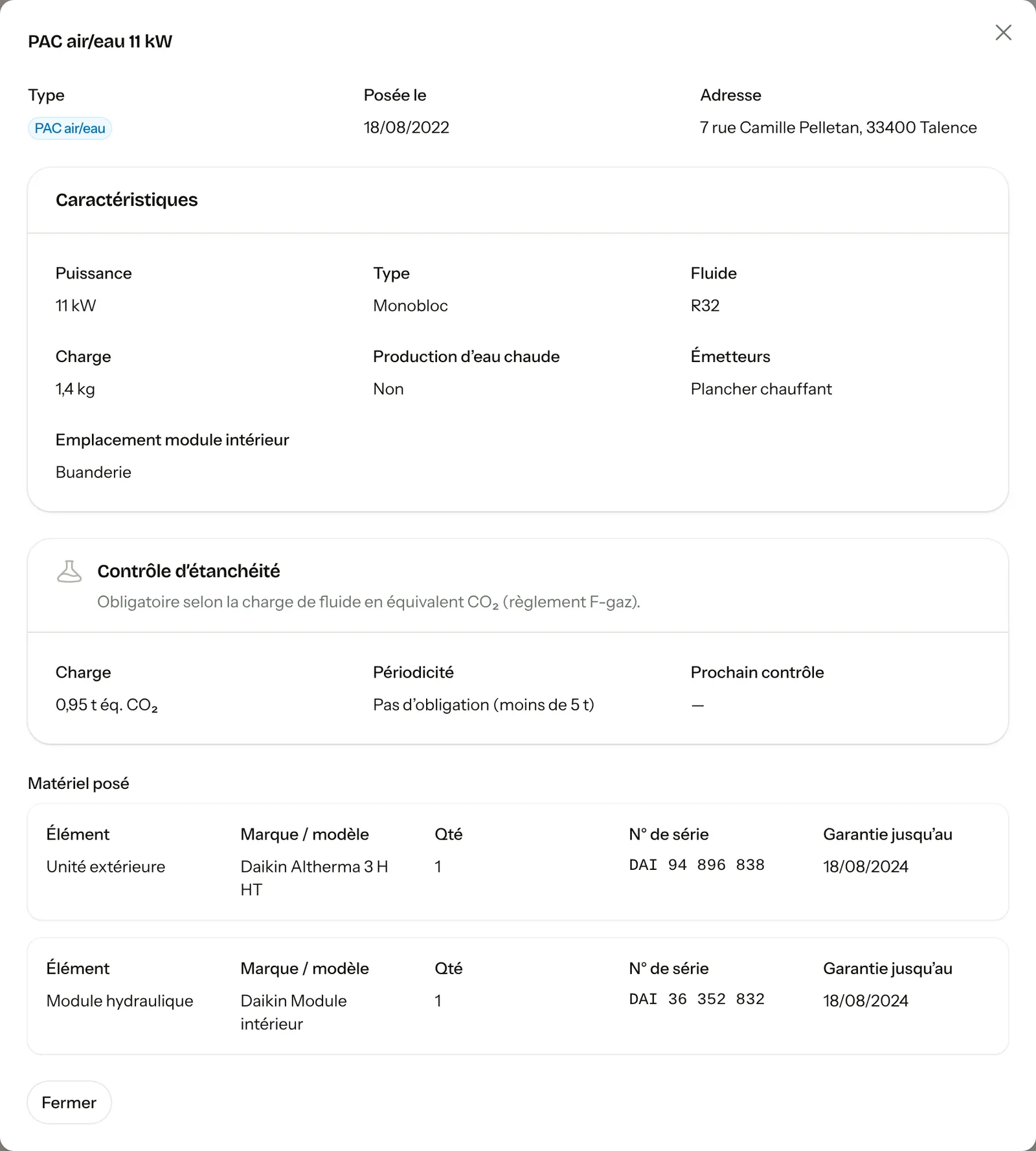Click the flask icon beside Contrôle d'étanchéité

tap(69, 571)
